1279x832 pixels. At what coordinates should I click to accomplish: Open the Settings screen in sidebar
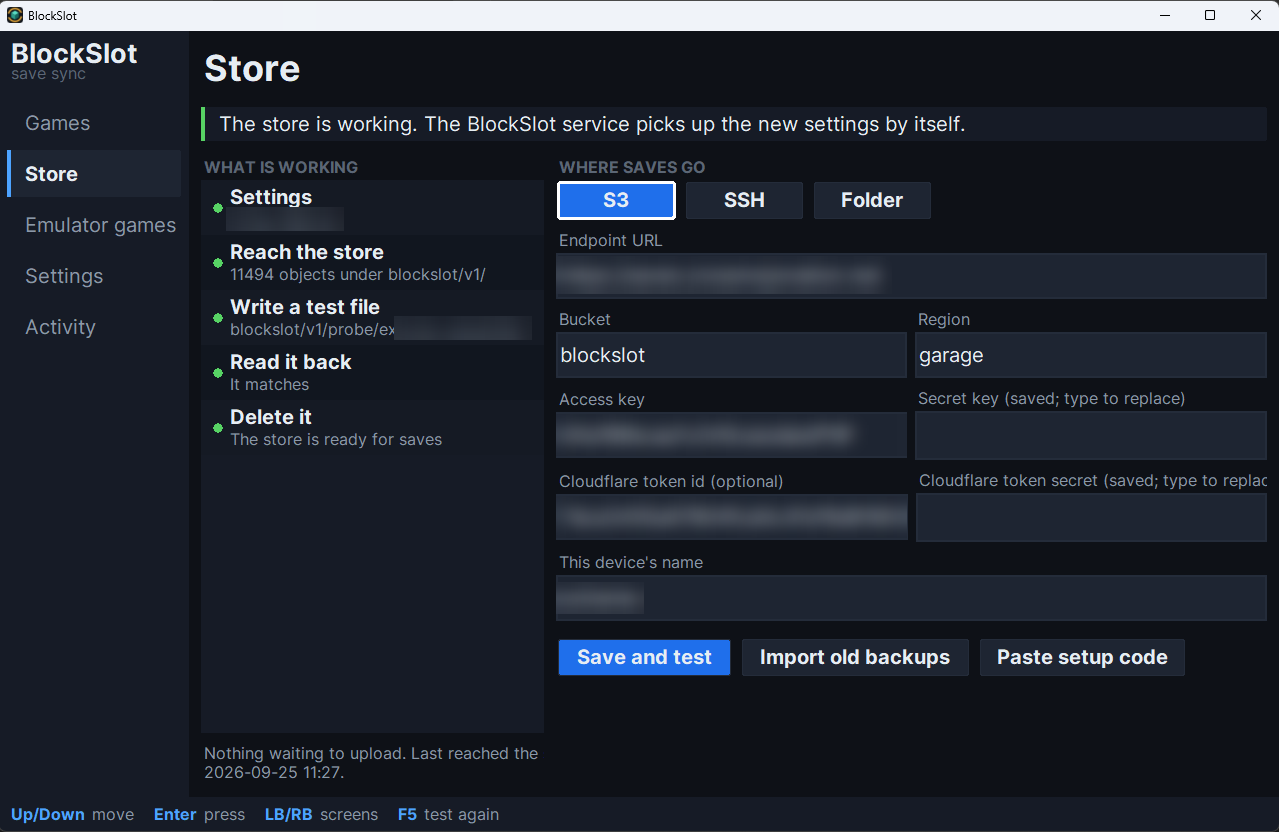tap(94, 276)
